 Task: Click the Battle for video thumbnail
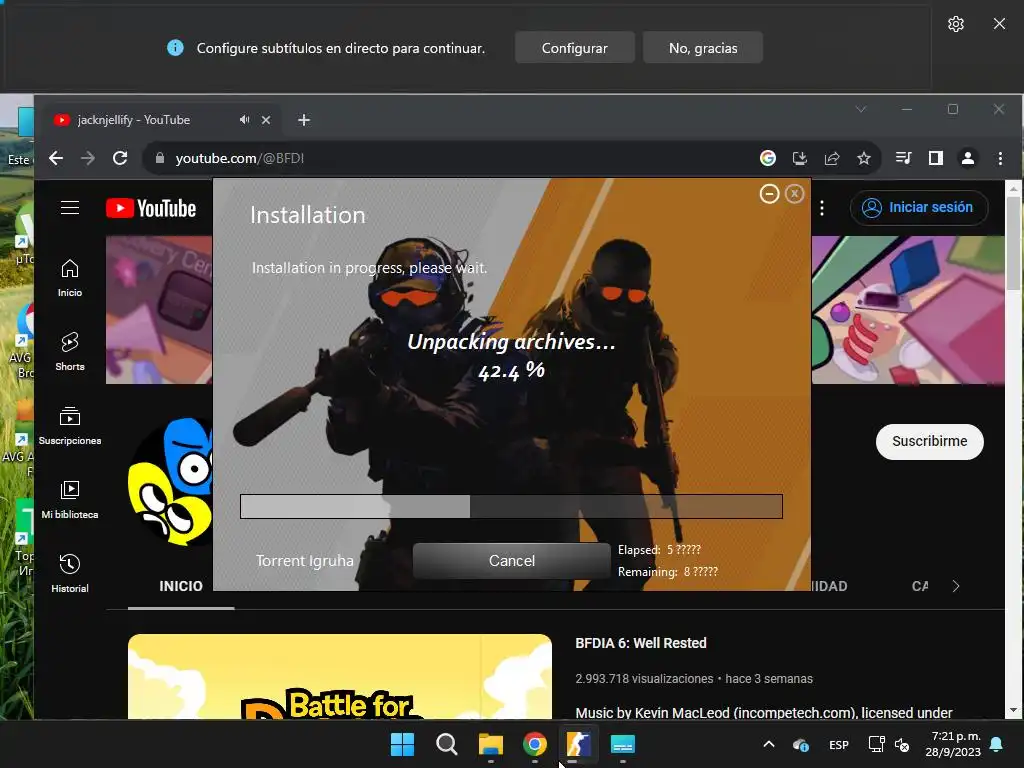340,677
